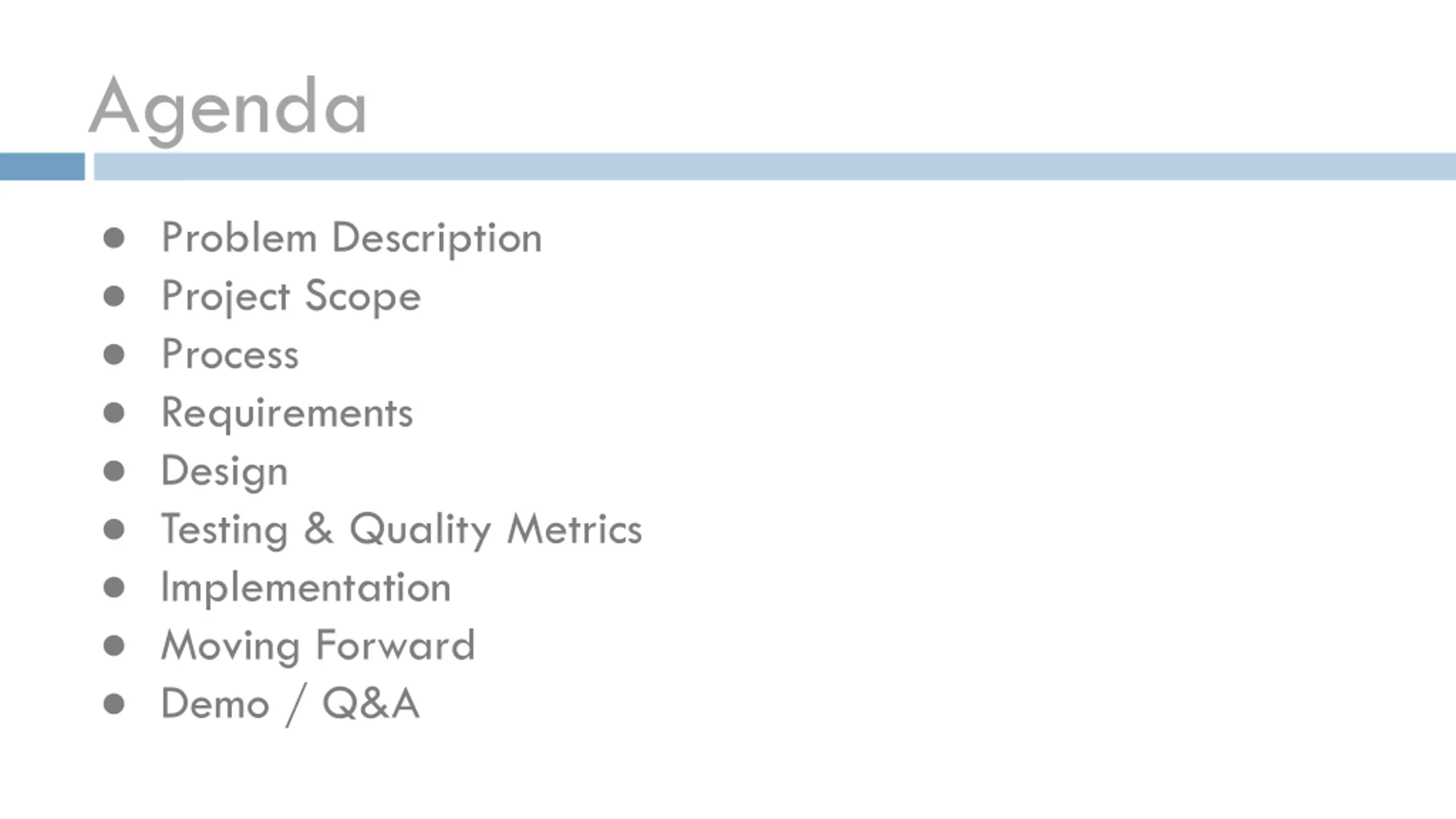Click bullet dot next to Requirements
The width and height of the screenshot is (1456, 819).
(x=114, y=413)
